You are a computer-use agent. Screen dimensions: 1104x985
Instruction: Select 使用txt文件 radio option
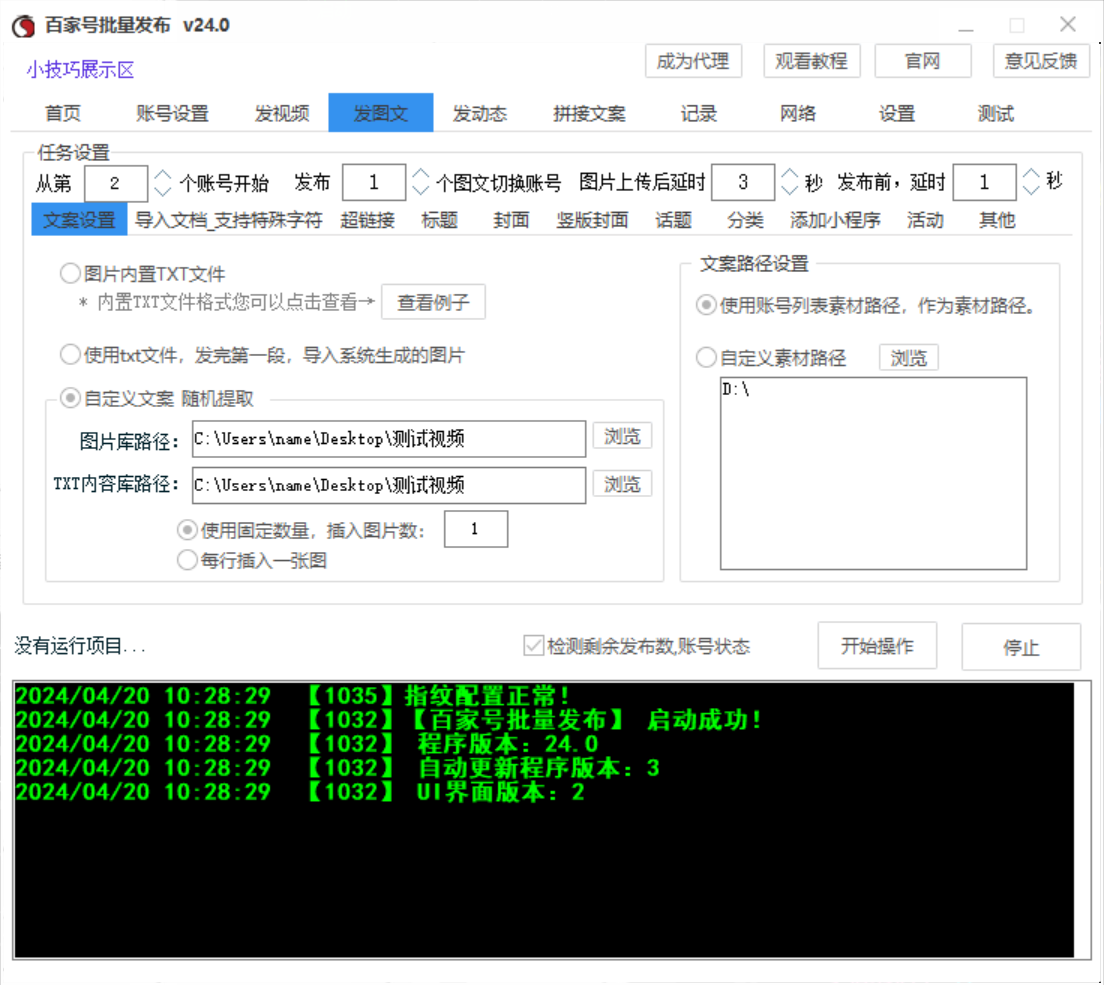tap(71, 354)
